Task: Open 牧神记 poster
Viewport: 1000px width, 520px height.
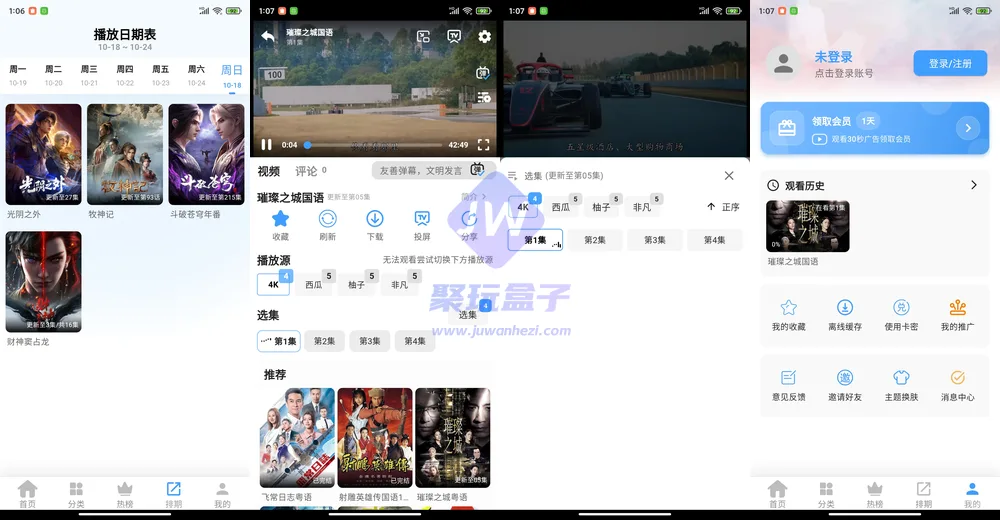Action: click(x=125, y=154)
